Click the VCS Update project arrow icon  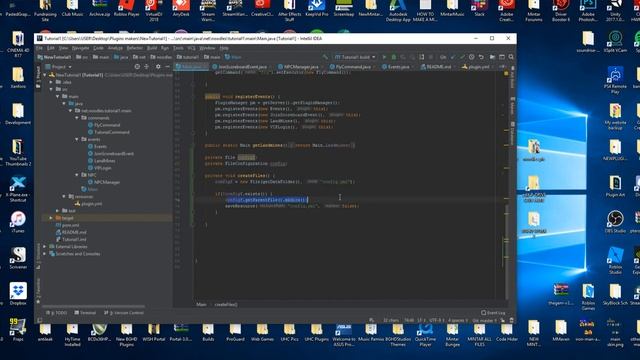pos(453,57)
